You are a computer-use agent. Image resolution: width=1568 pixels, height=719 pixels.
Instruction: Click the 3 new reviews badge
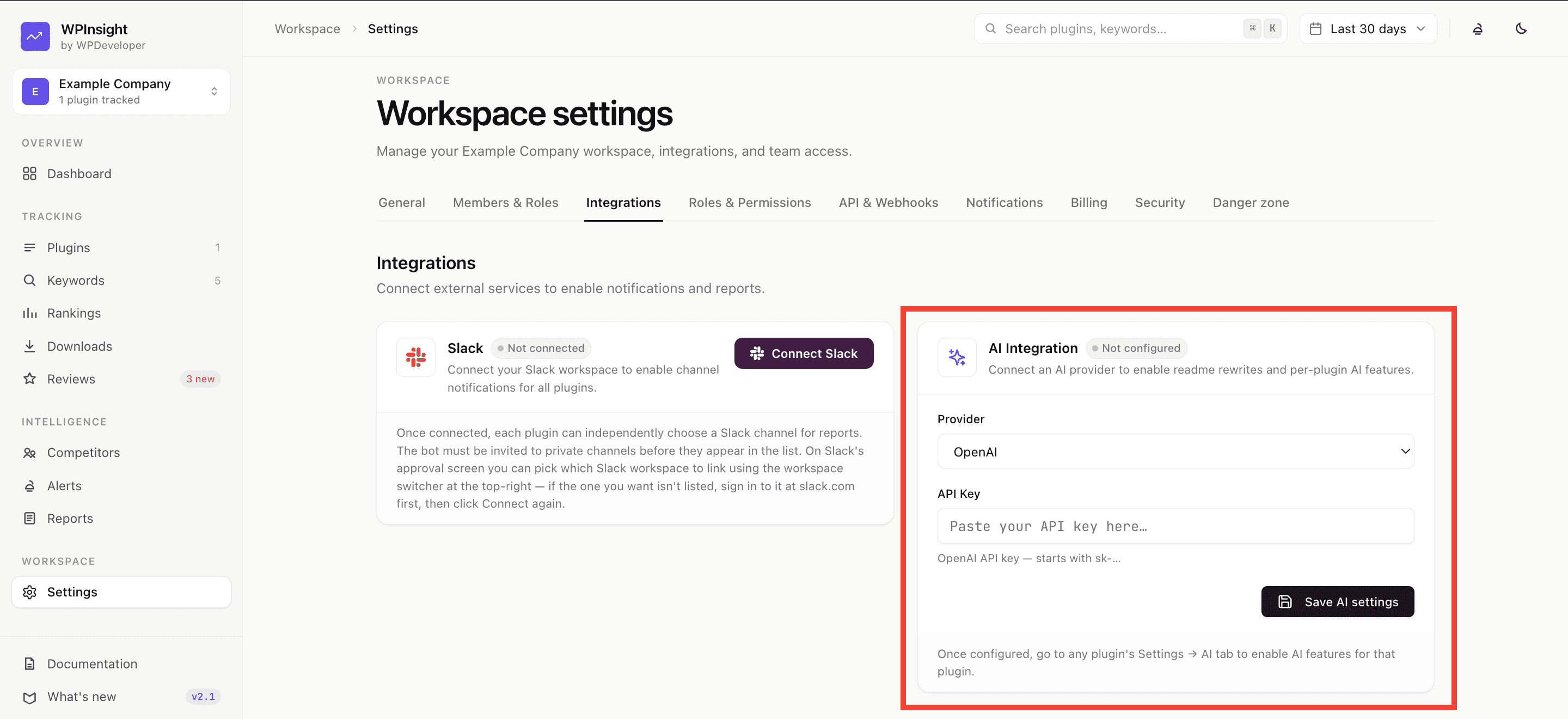(200, 379)
